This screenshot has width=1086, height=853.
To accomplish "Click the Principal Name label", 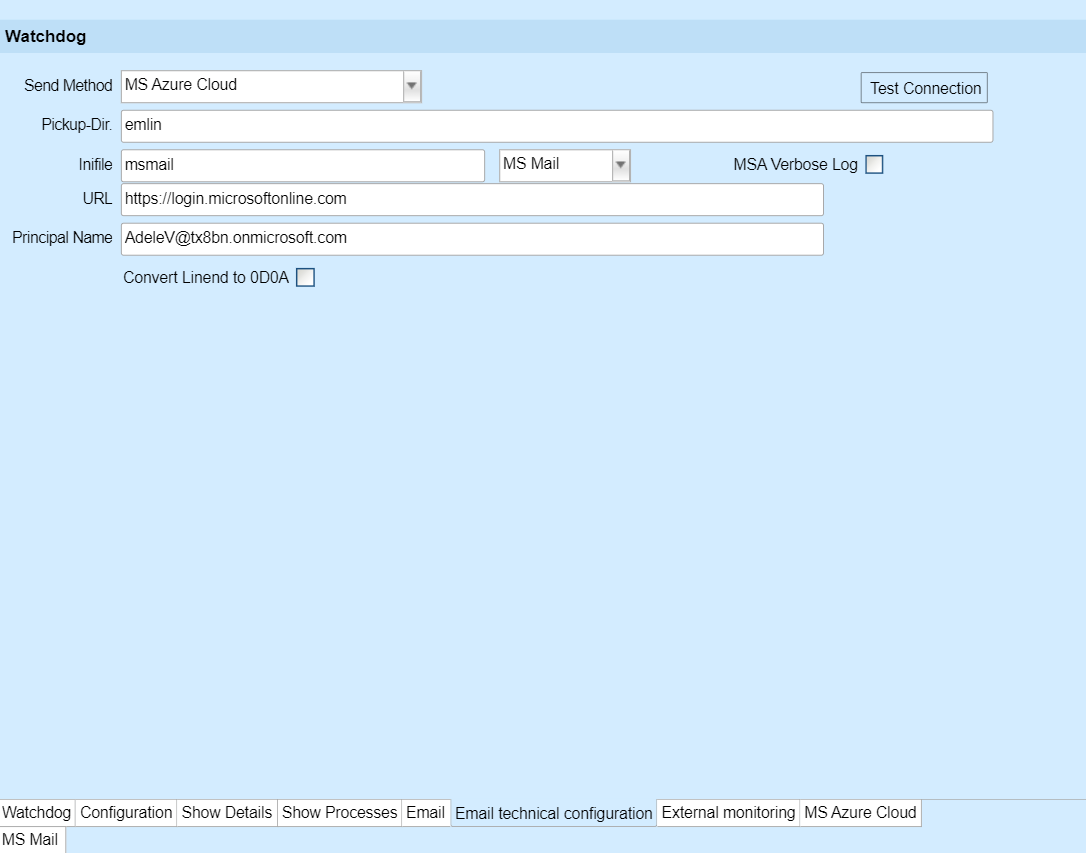I will pyautogui.click(x=62, y=237).
